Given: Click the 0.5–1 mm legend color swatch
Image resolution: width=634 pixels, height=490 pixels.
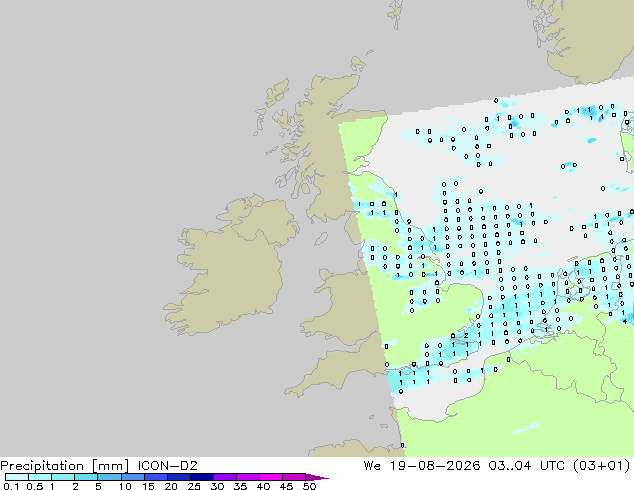Looking at the screenshot, I should click(40, 477).
